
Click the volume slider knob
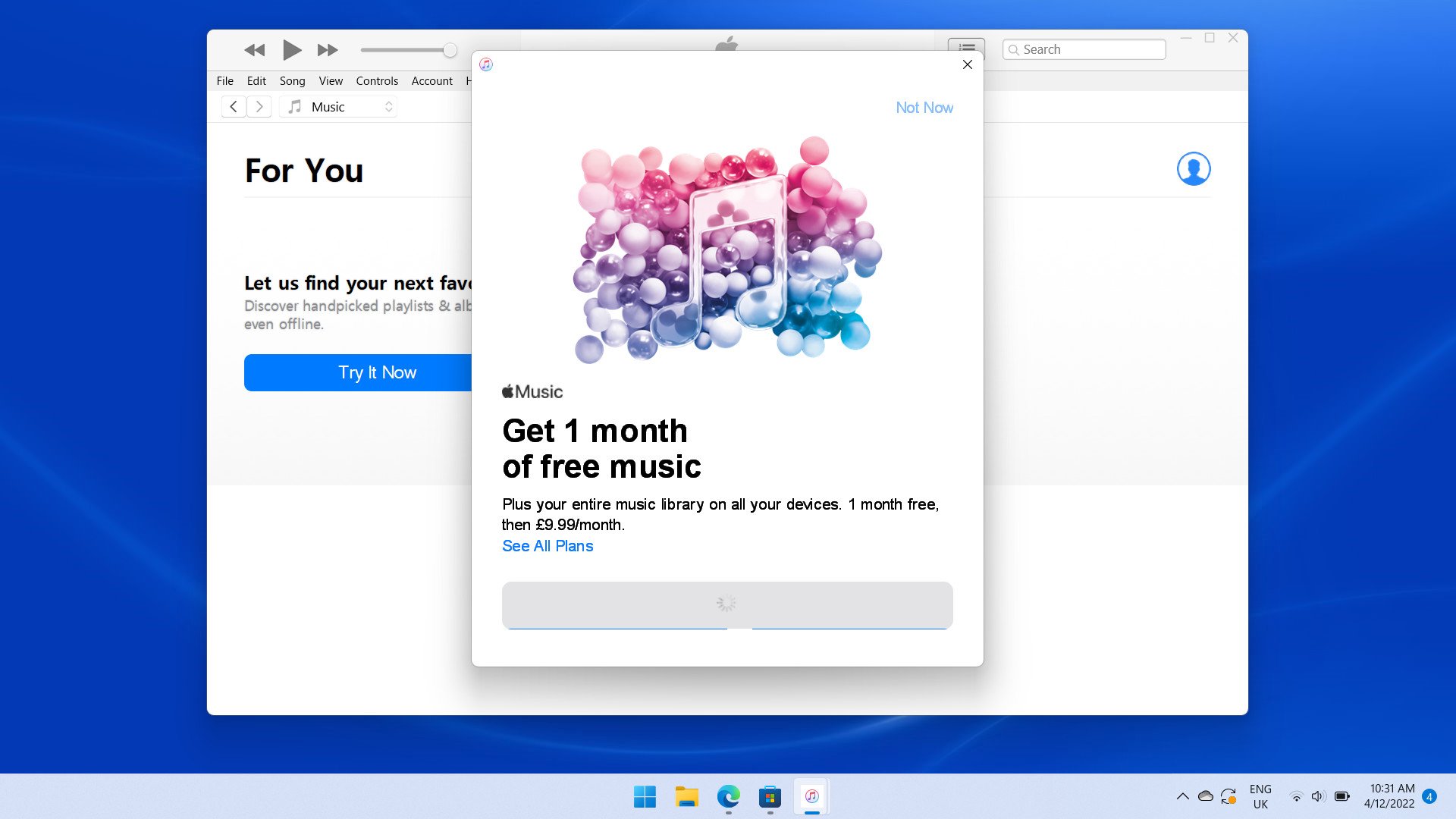[x=450, y=50]
